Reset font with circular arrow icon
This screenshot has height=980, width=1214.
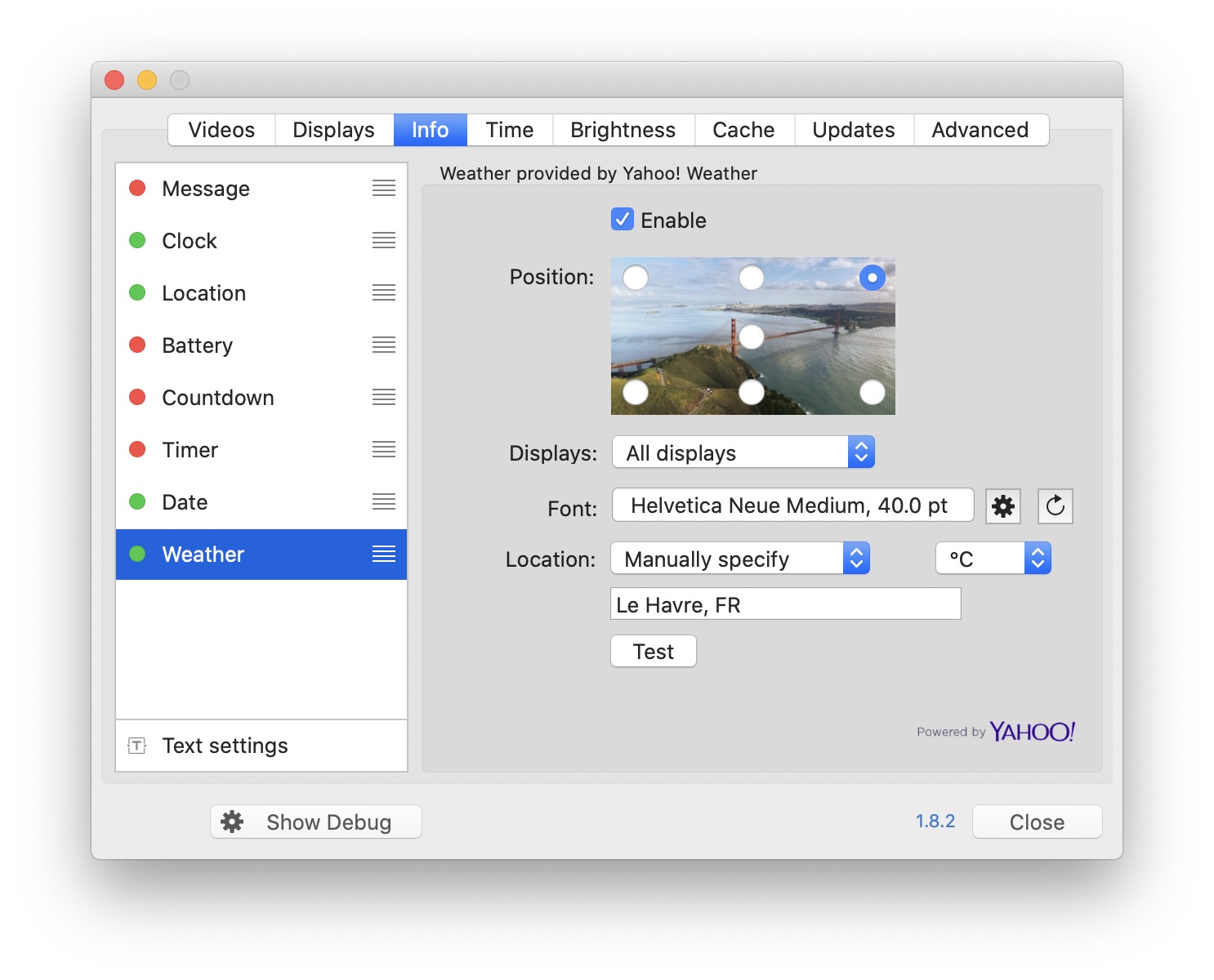tap(1056, 506)
